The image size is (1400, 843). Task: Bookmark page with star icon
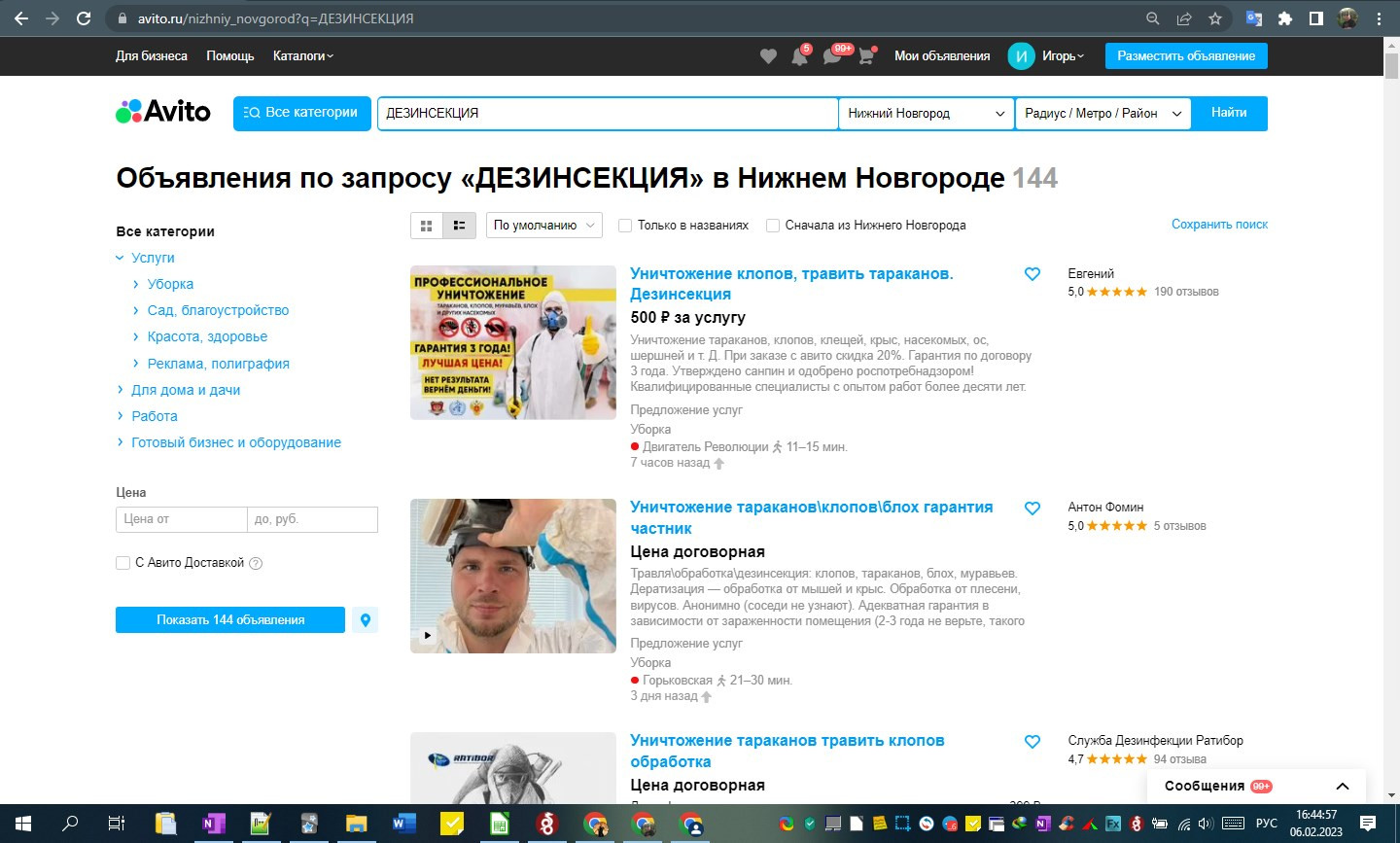[x=1215, y=18]
